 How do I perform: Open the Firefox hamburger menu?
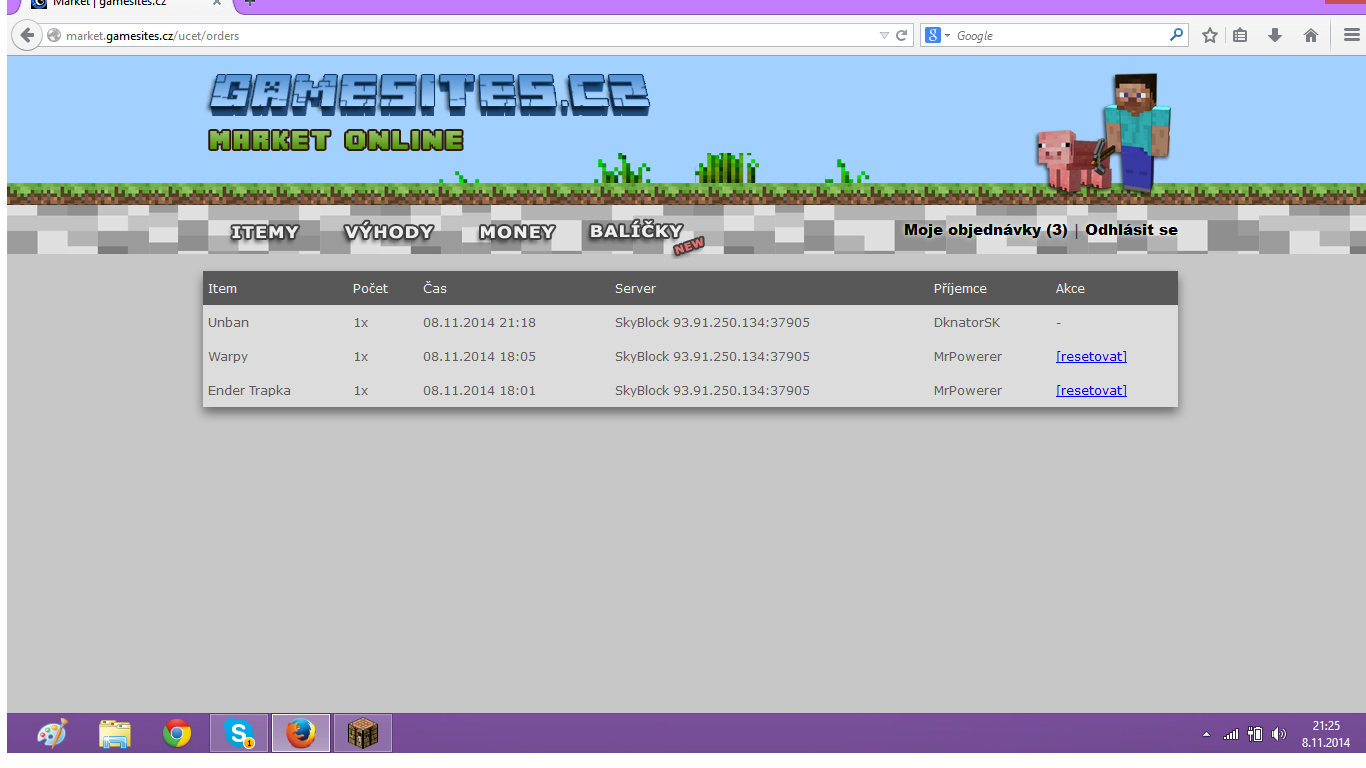click(1351, 35)
